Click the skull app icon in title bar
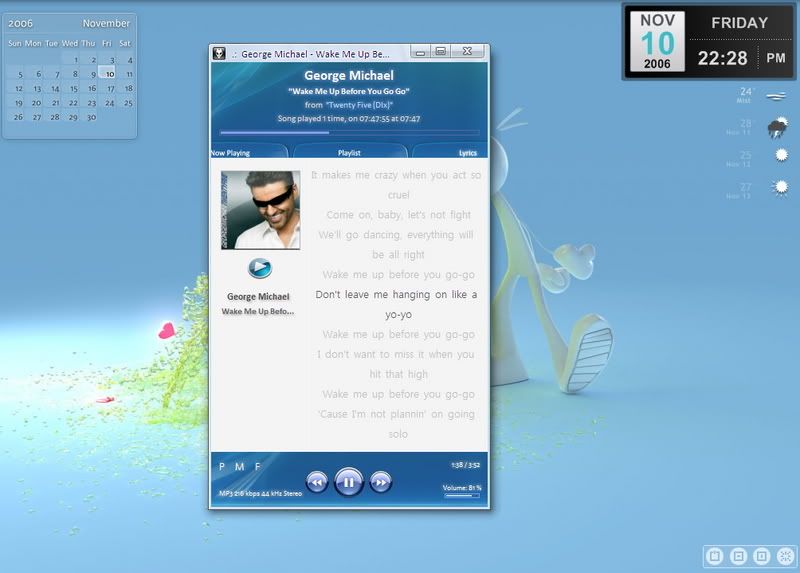Image resolution: width=800 pixels, height=573 pixels. (x=219, y=53)
